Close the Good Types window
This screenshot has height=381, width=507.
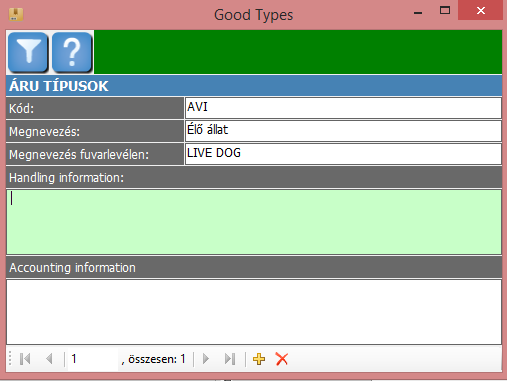point(480,10)
